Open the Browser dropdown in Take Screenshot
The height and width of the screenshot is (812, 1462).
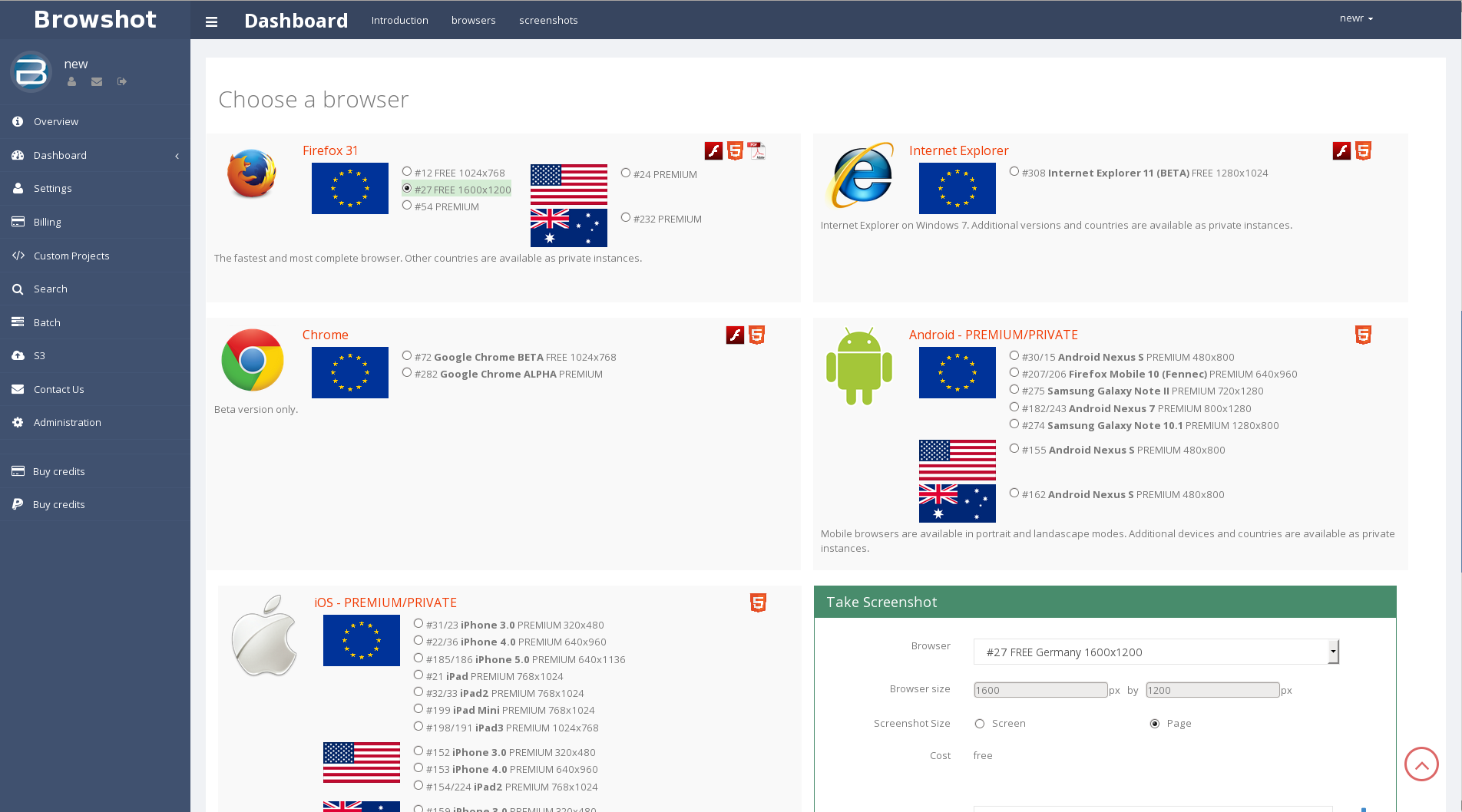click(x=1156, y=652)
